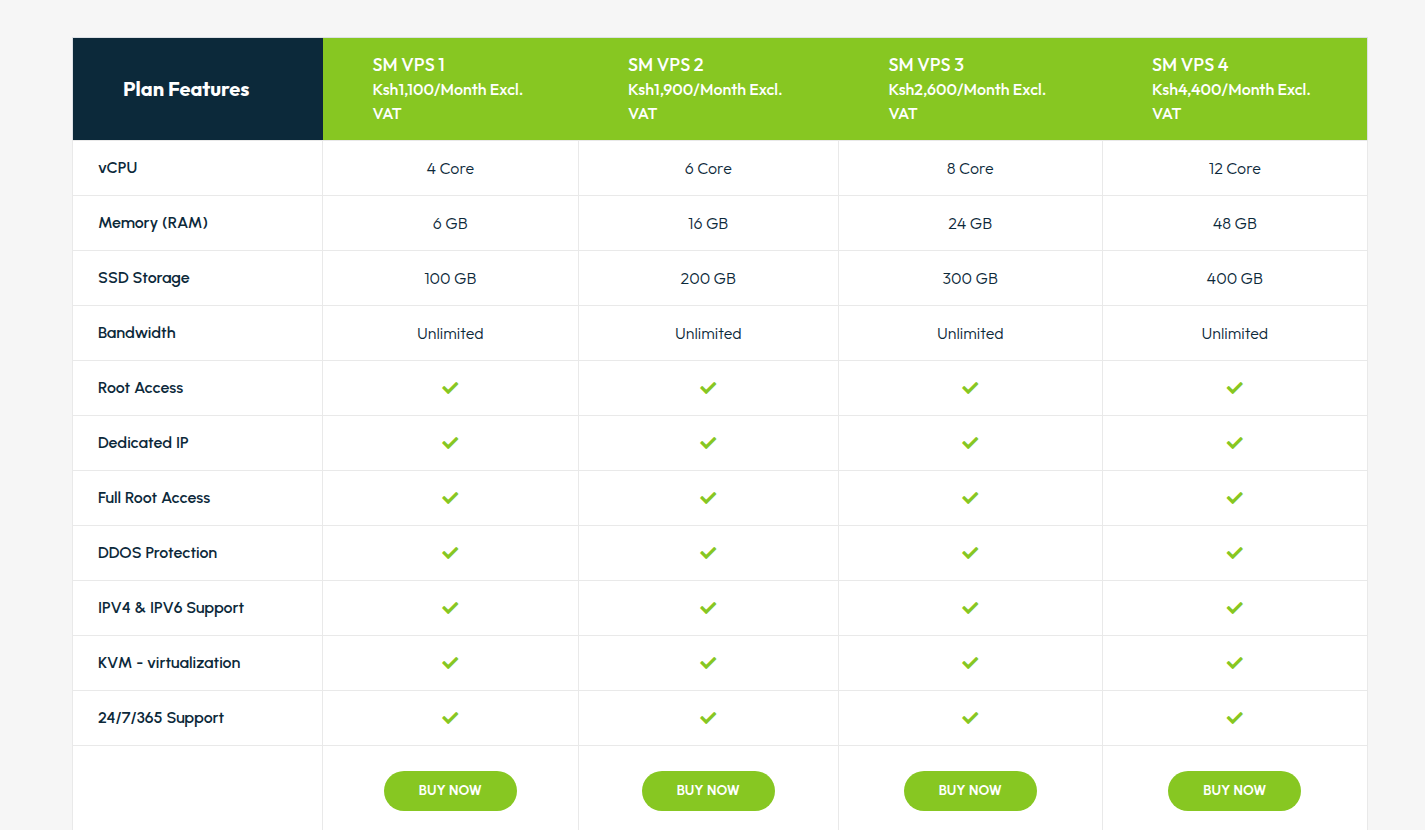Click 24/7/365 Support checkmark for SM VPS 2
Viewport: 1425px width, 830px height.
pos(708,718)
